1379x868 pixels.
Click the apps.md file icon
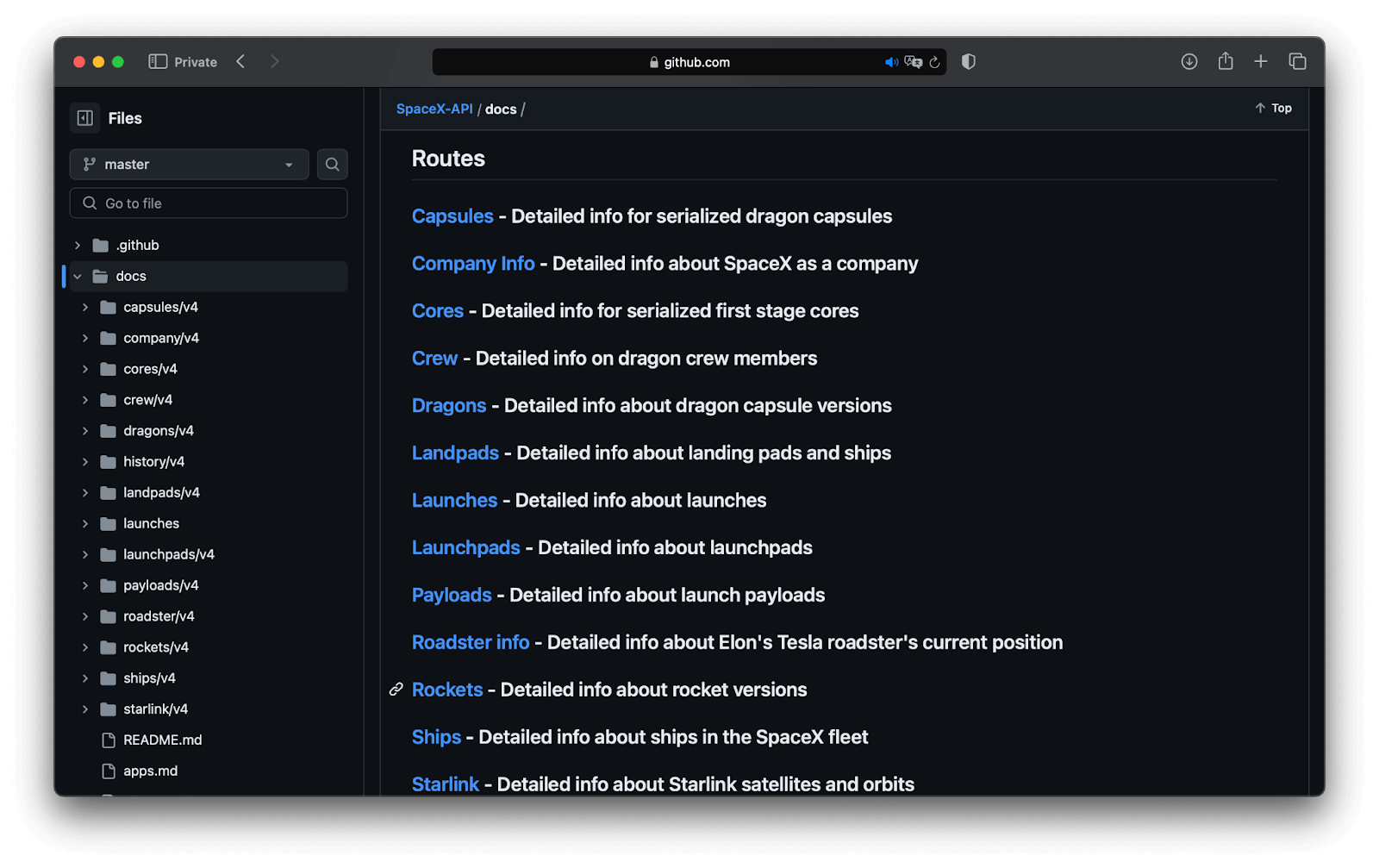pyautogui.click(x=109, y=771)
